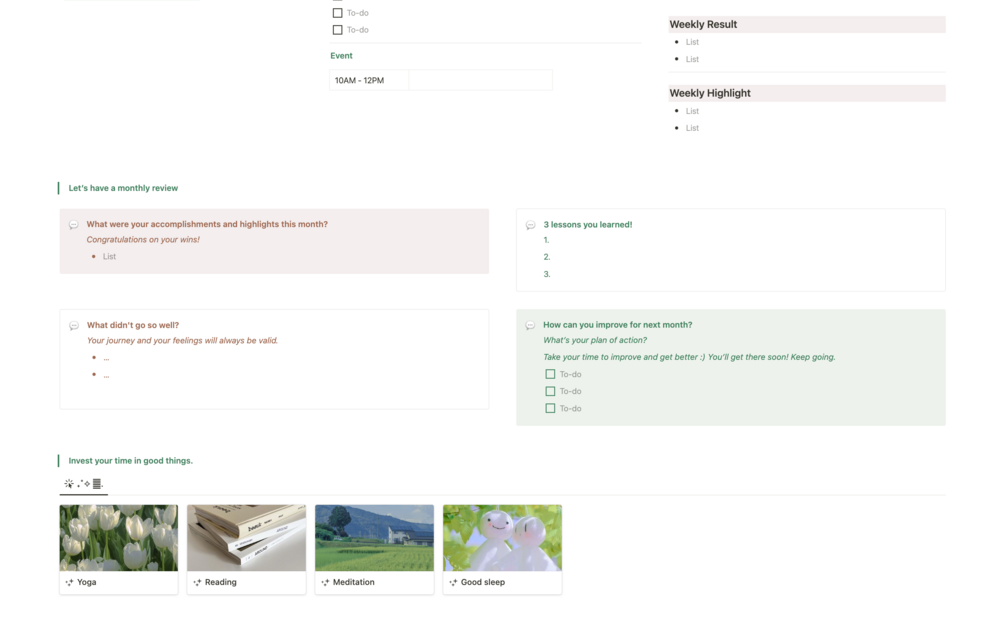This screenshot has height=638, width=1005.
Task: Click first ellipsis bullet under What didn't go well
Action: (x=106, y=358)
